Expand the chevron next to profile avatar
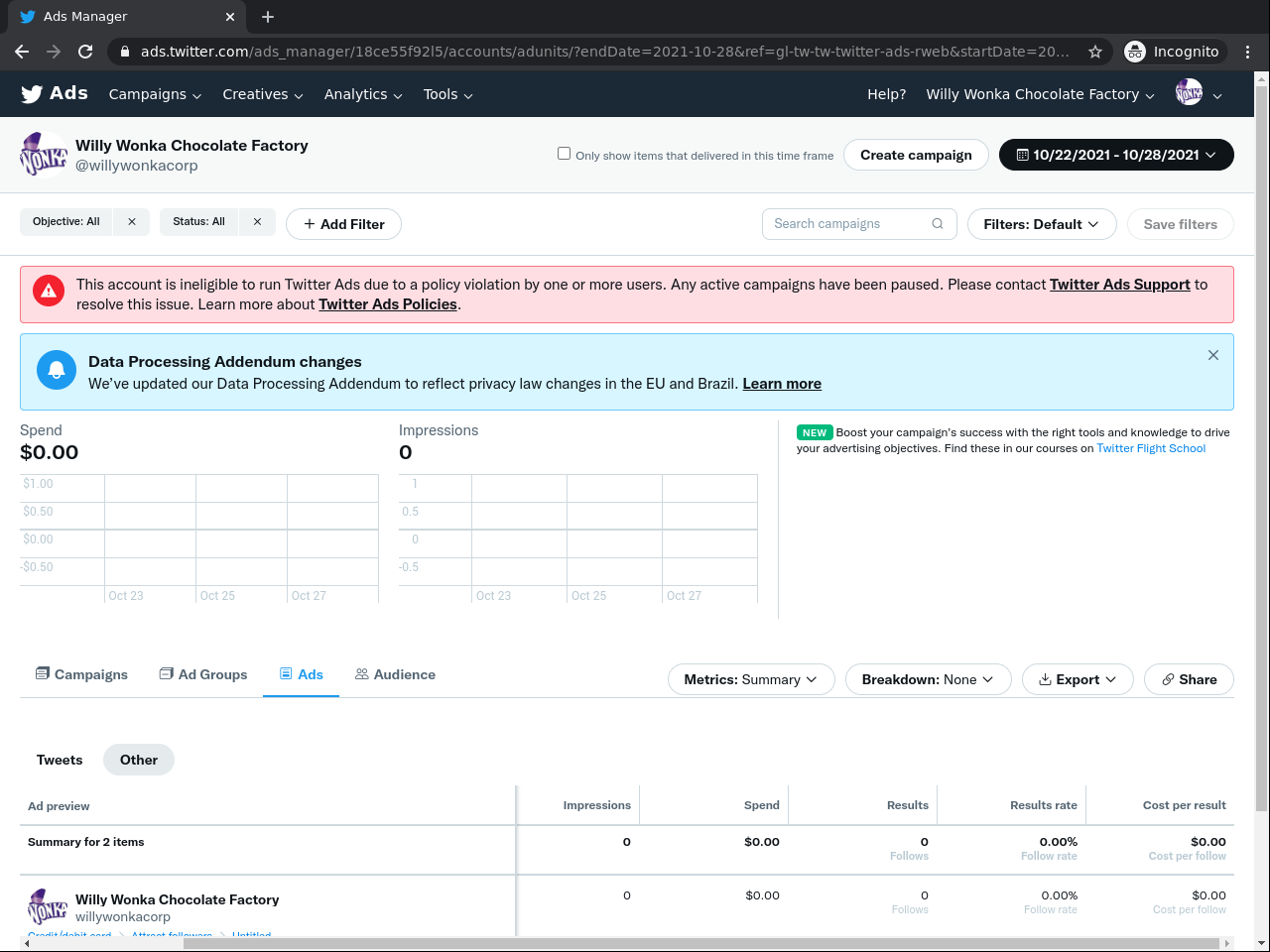This screenshot has width=1270, height=952. pyautogui.click(x=1217, y=95)
